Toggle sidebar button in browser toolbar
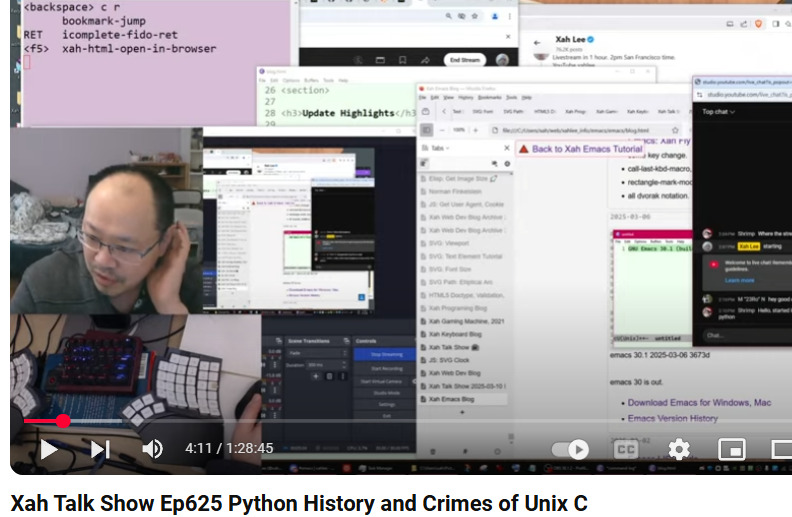 click(x=427, y=130)
